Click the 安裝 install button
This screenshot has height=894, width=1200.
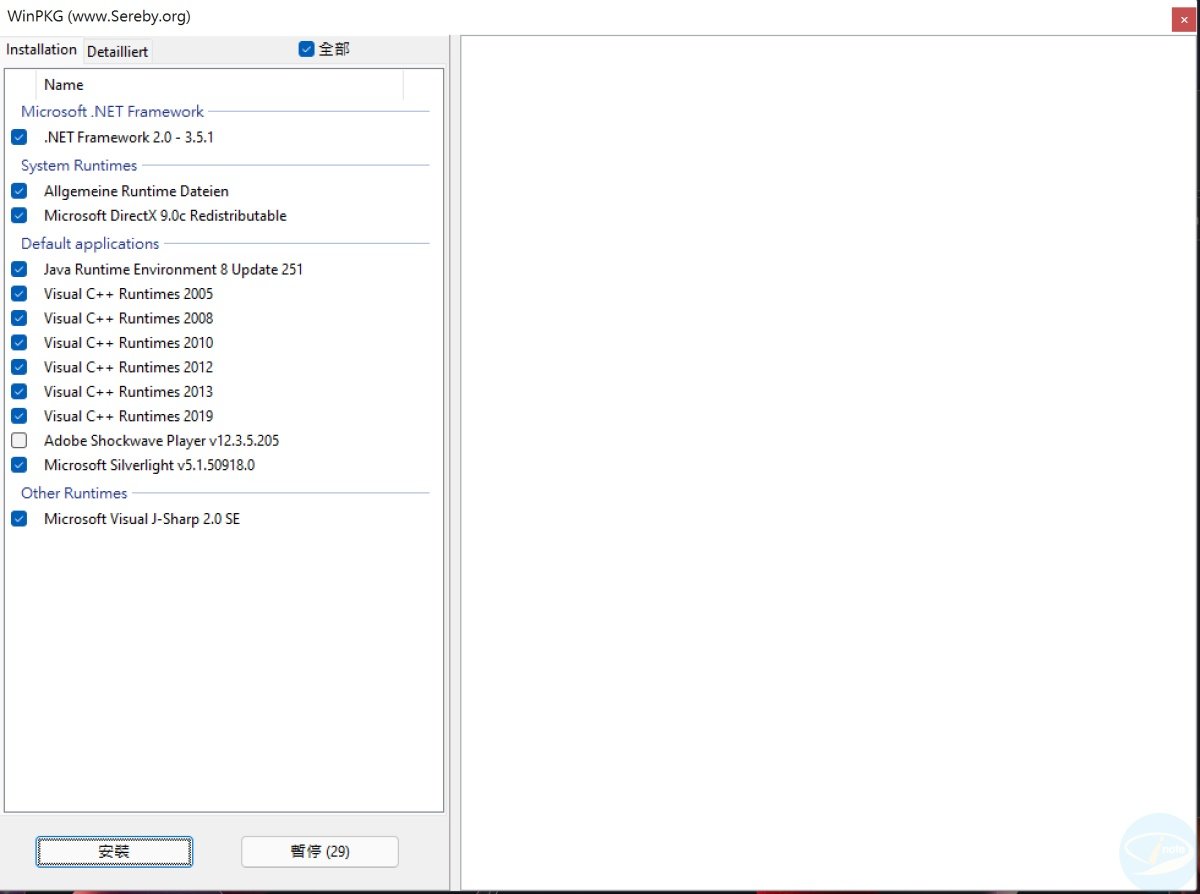[114, 851]
